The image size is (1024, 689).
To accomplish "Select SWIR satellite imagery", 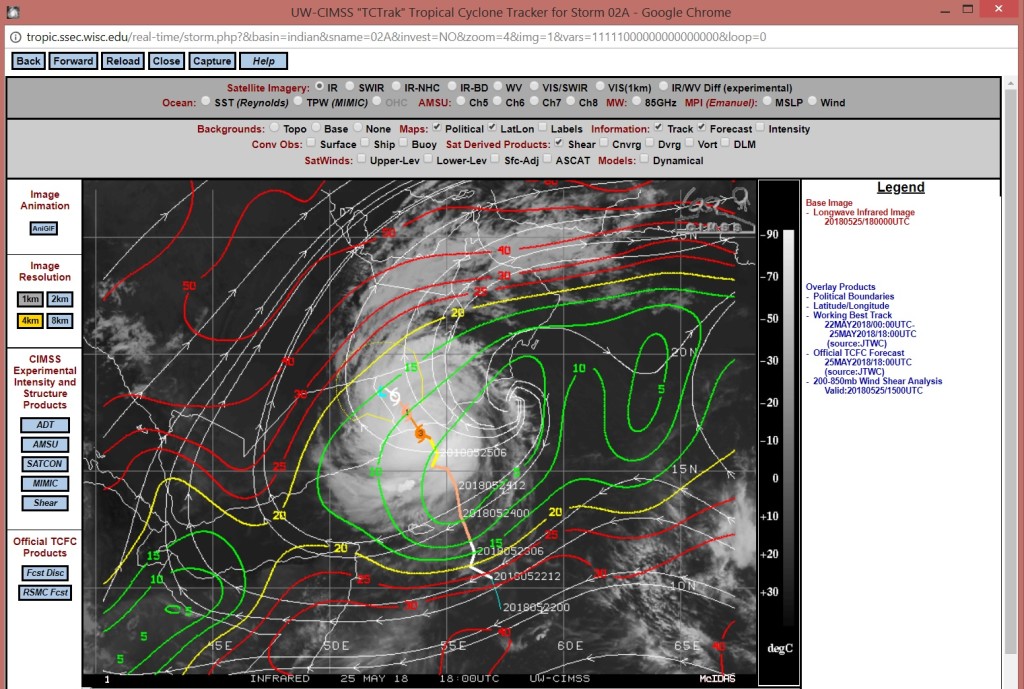I will pos(349,86).
